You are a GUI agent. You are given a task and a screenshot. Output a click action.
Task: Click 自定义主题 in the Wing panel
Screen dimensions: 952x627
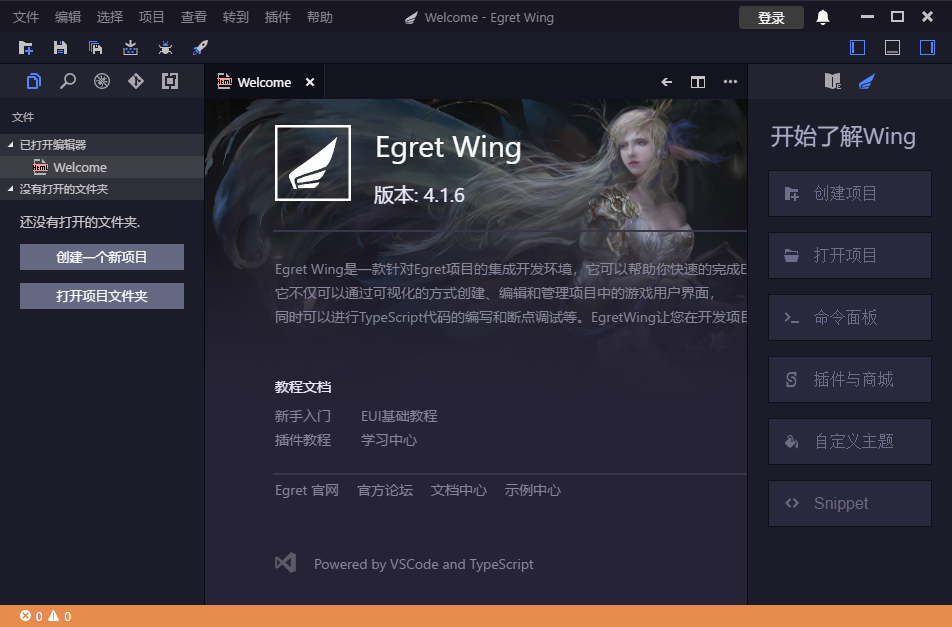[x=849, y=441]
